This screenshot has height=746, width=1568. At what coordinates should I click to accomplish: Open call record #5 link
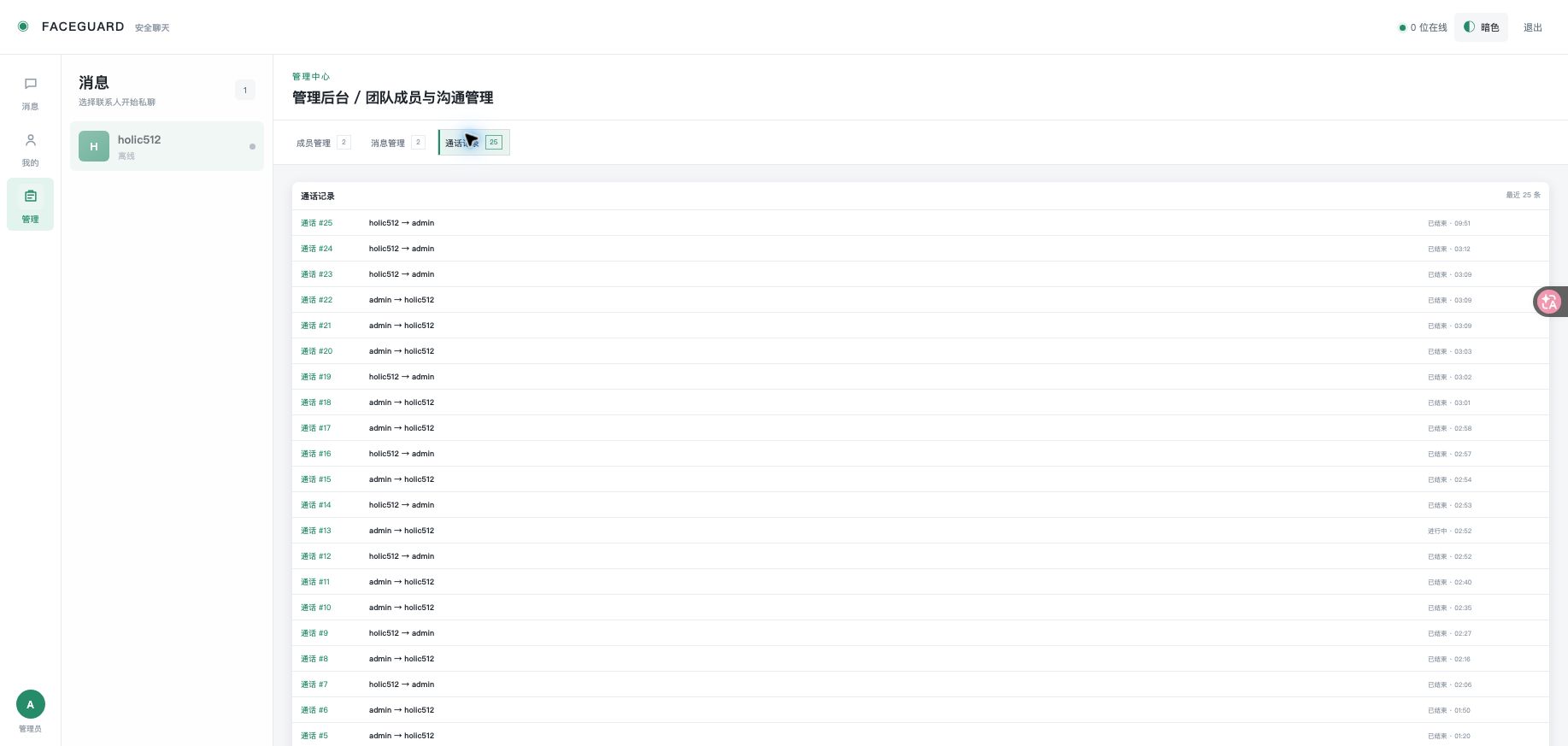[314, 736]
